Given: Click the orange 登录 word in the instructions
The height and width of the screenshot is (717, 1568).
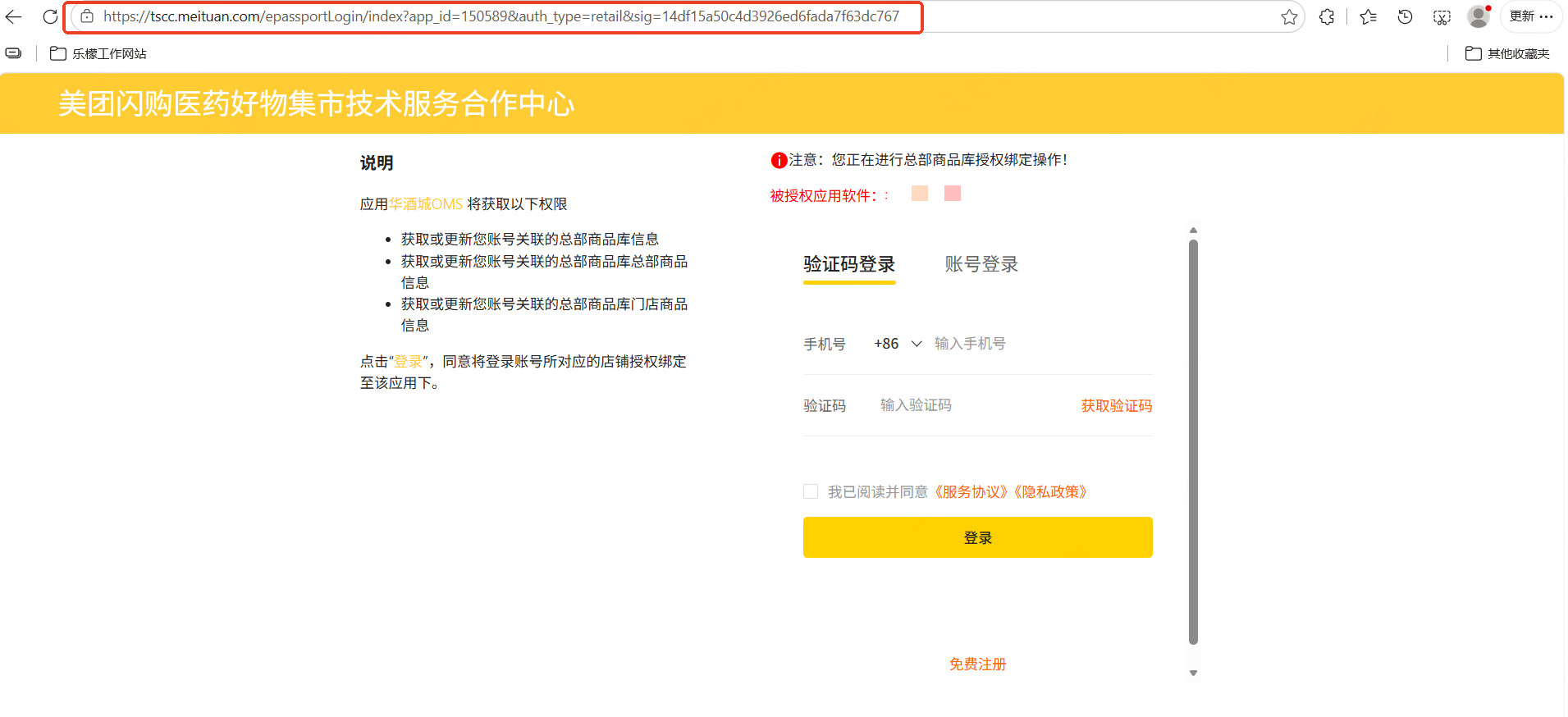Looking at the screenshot, I should [408, 362].
